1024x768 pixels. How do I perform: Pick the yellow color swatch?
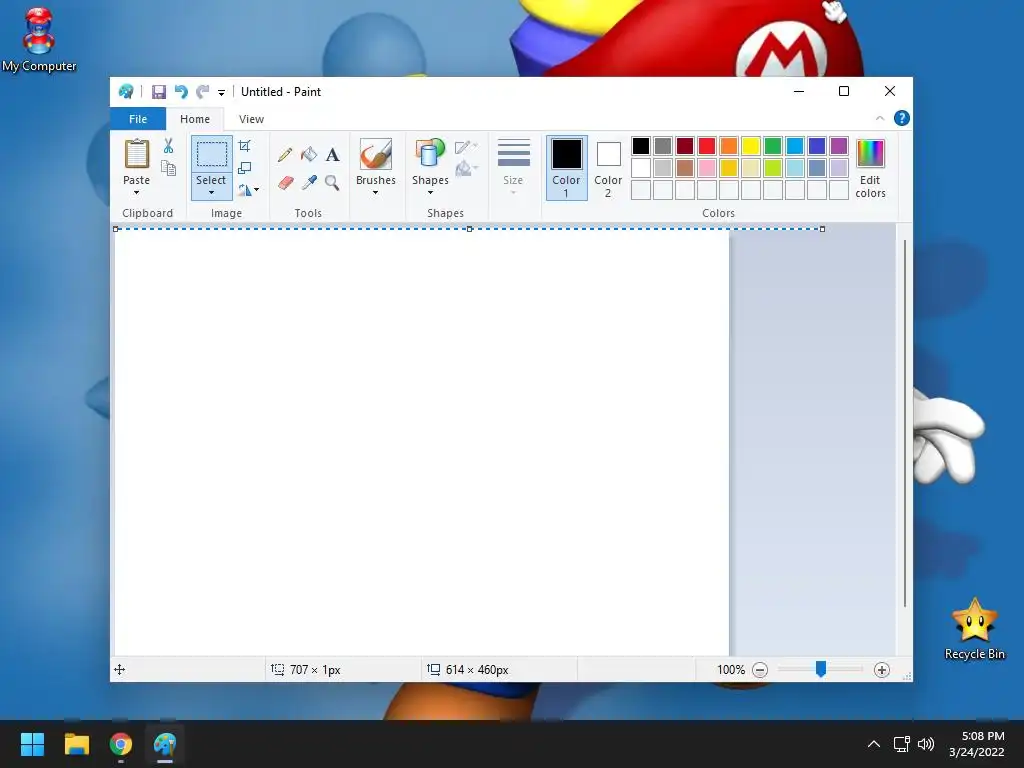coord(750,146)
